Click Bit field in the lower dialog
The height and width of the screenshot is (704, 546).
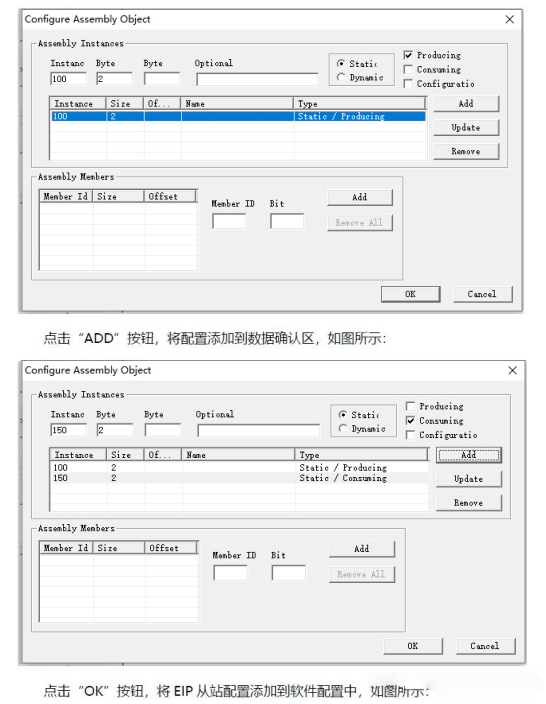[289, 572]
